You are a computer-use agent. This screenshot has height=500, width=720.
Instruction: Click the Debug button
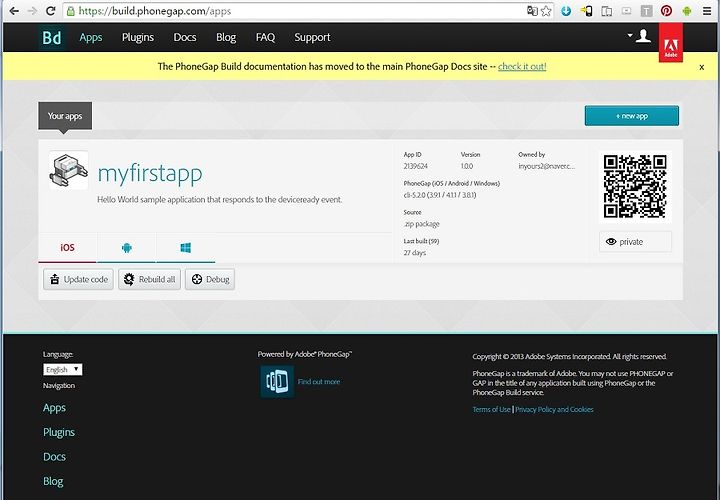pos(210,279)
